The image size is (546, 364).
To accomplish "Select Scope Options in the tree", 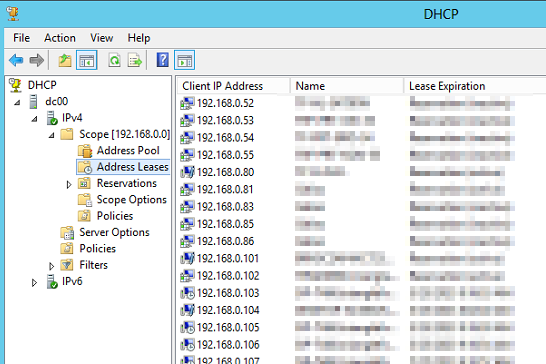I will click(x=132, y=200).
